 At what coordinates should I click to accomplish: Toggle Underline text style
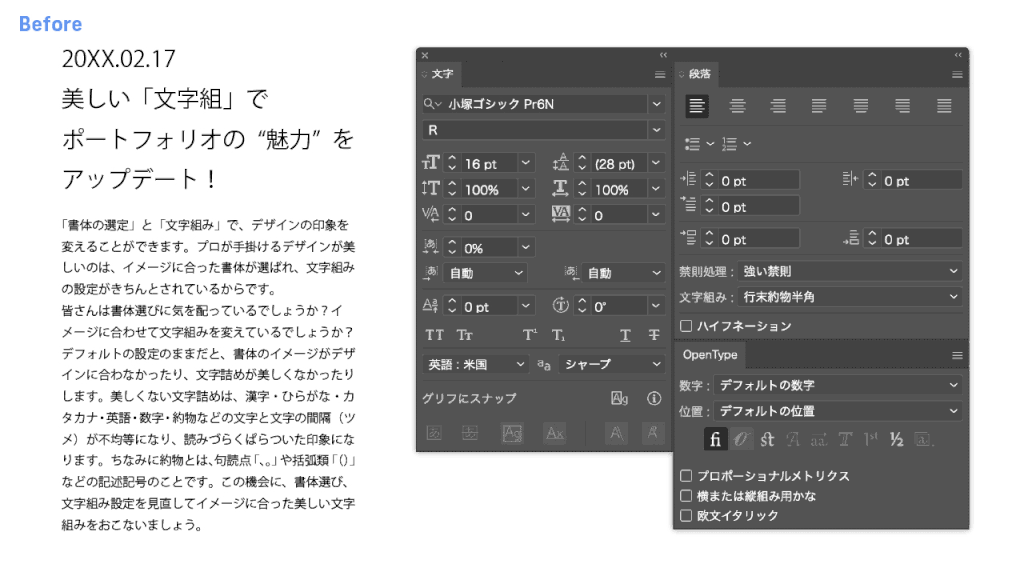tap(625, 335)
